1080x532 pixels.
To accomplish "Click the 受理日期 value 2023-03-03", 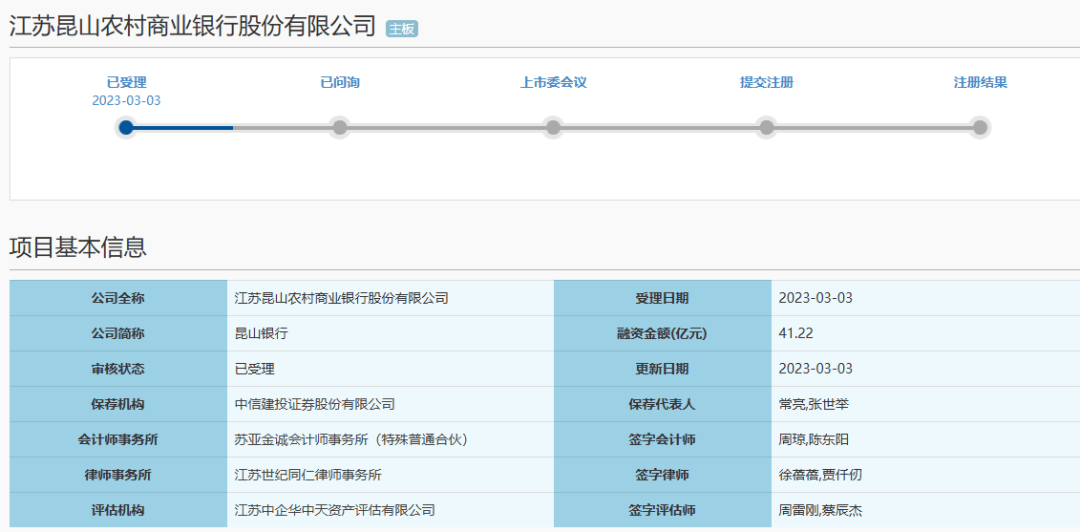I will pyautogui.click(x=816, y=298).
